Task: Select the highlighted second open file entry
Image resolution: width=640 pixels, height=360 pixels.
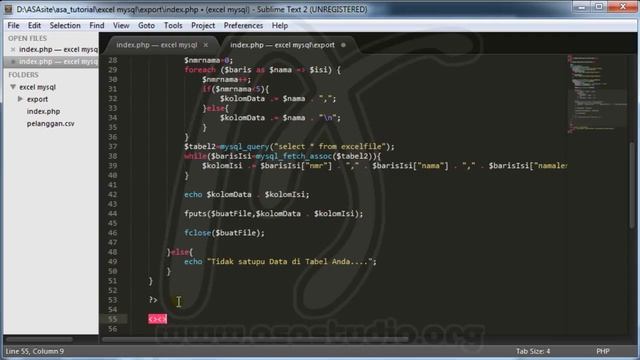Action: pyautogui.click(x=51, y=62)
